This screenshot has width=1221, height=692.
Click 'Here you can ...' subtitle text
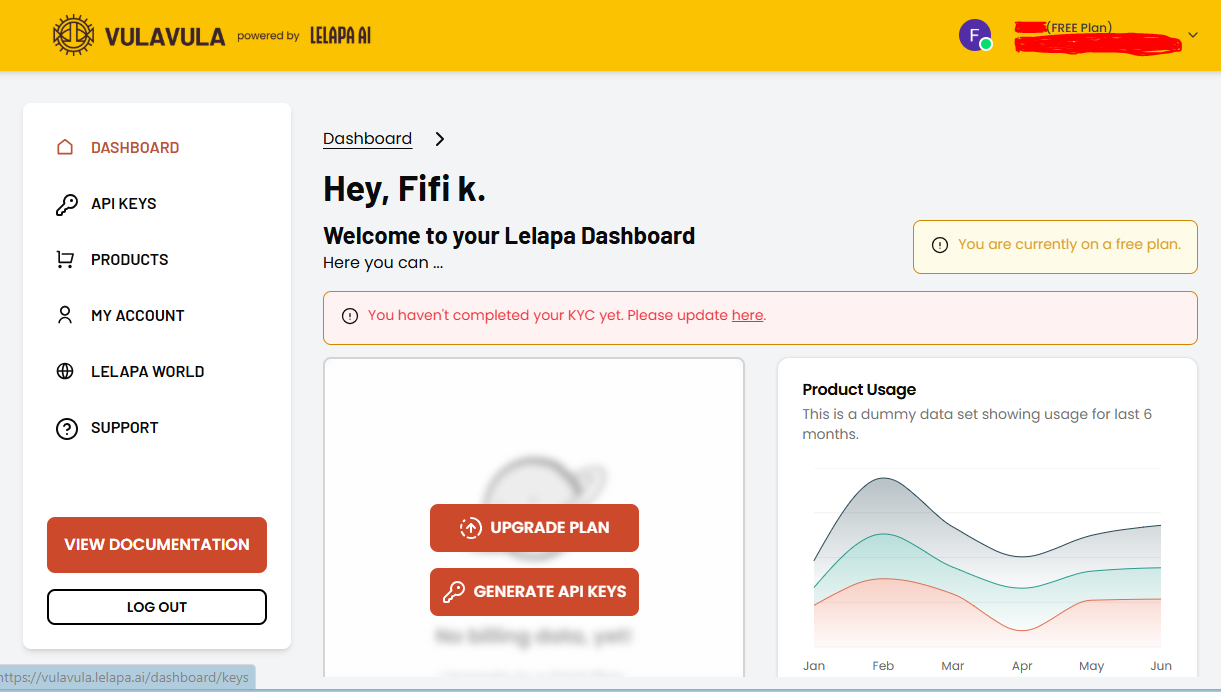click(383, 263)
